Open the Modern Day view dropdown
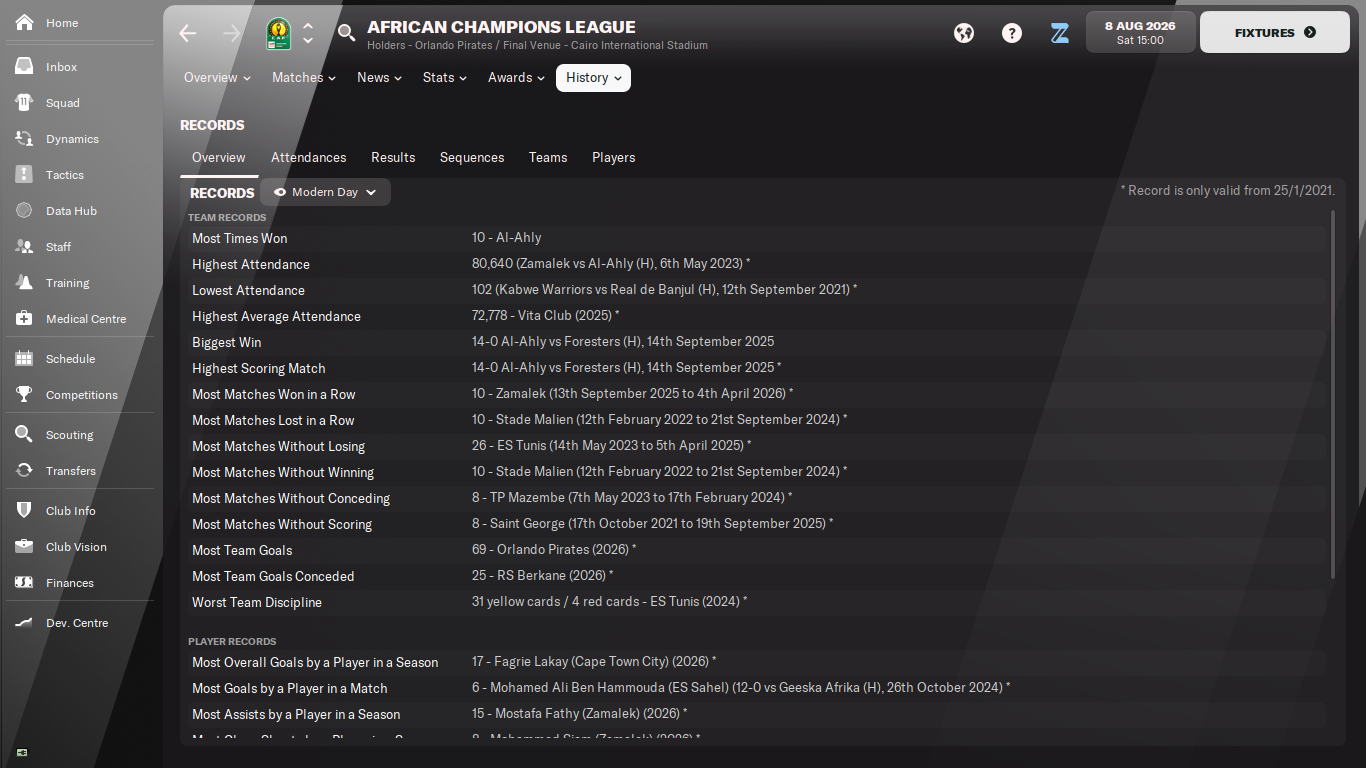 [x=325, y=192]
